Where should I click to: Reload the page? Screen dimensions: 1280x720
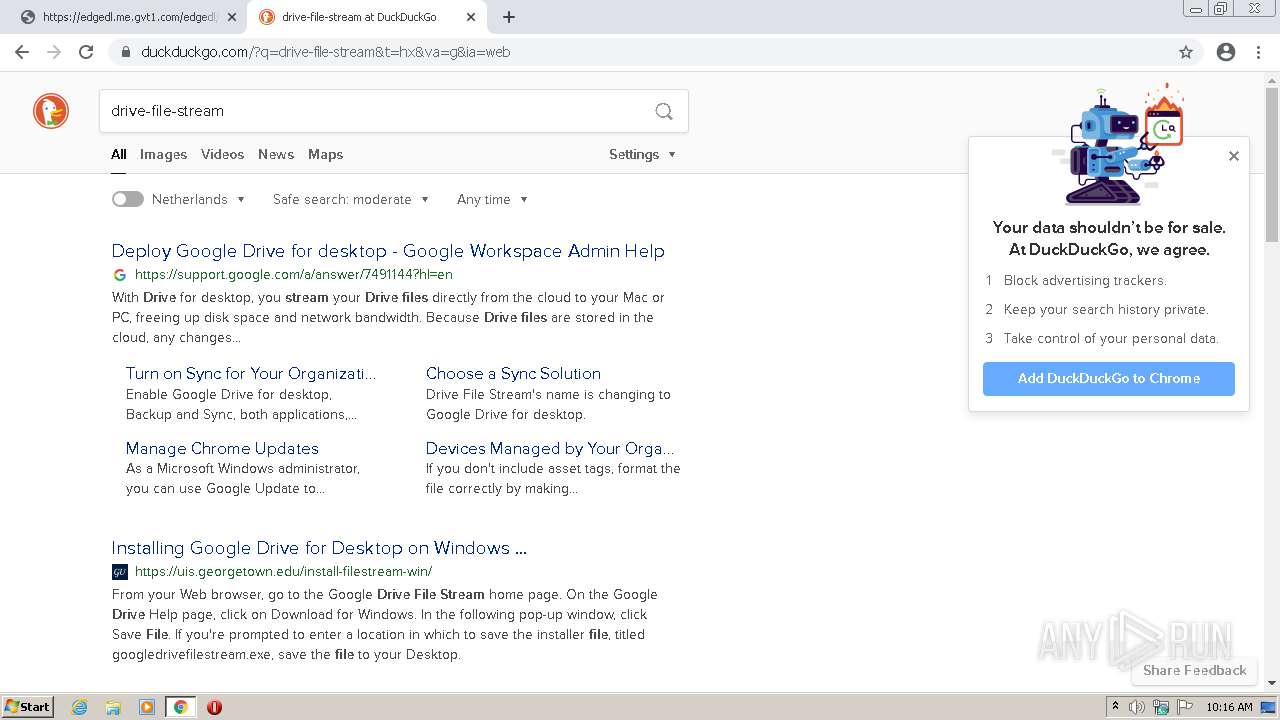[86, 52]
